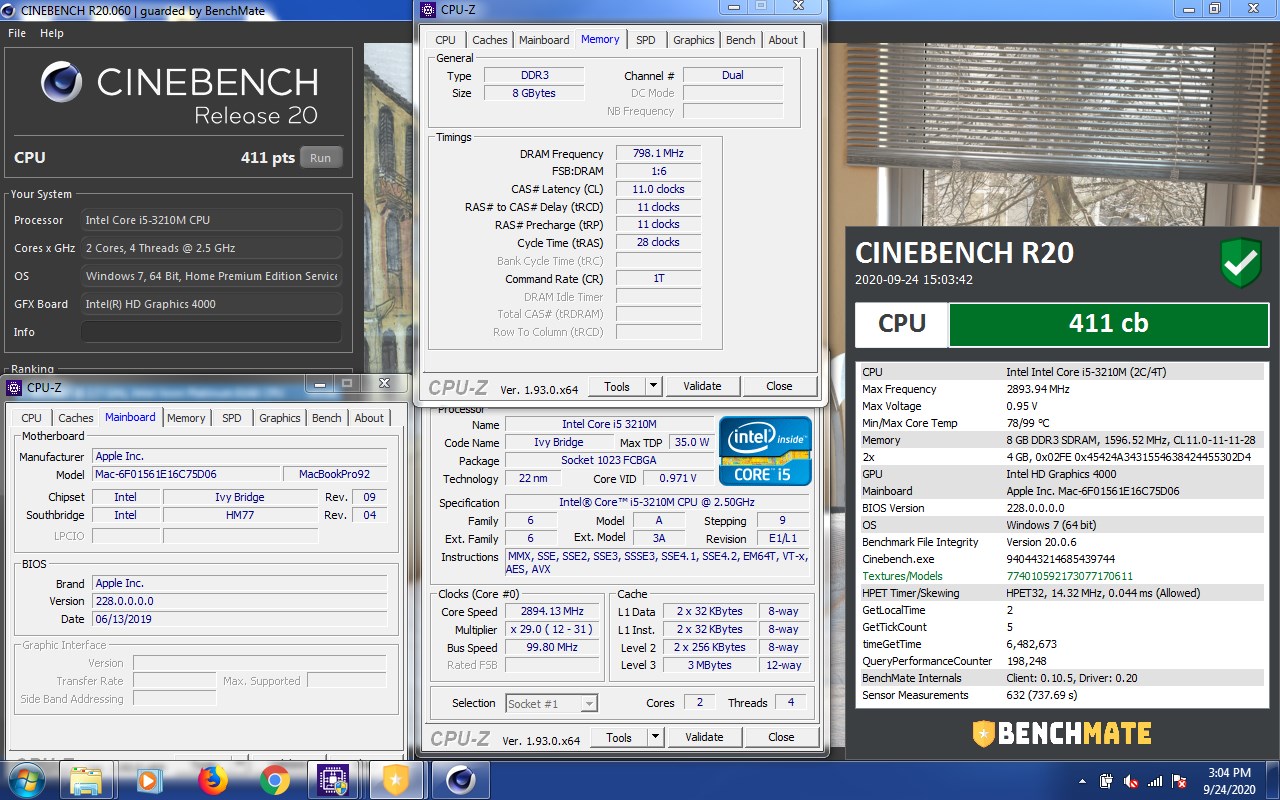Image resolution: width=1280 pixels, height=800 pixels.
Task: Click the Intel Core i5-3210M CPU processor field
Action: (x=211, y=220)
